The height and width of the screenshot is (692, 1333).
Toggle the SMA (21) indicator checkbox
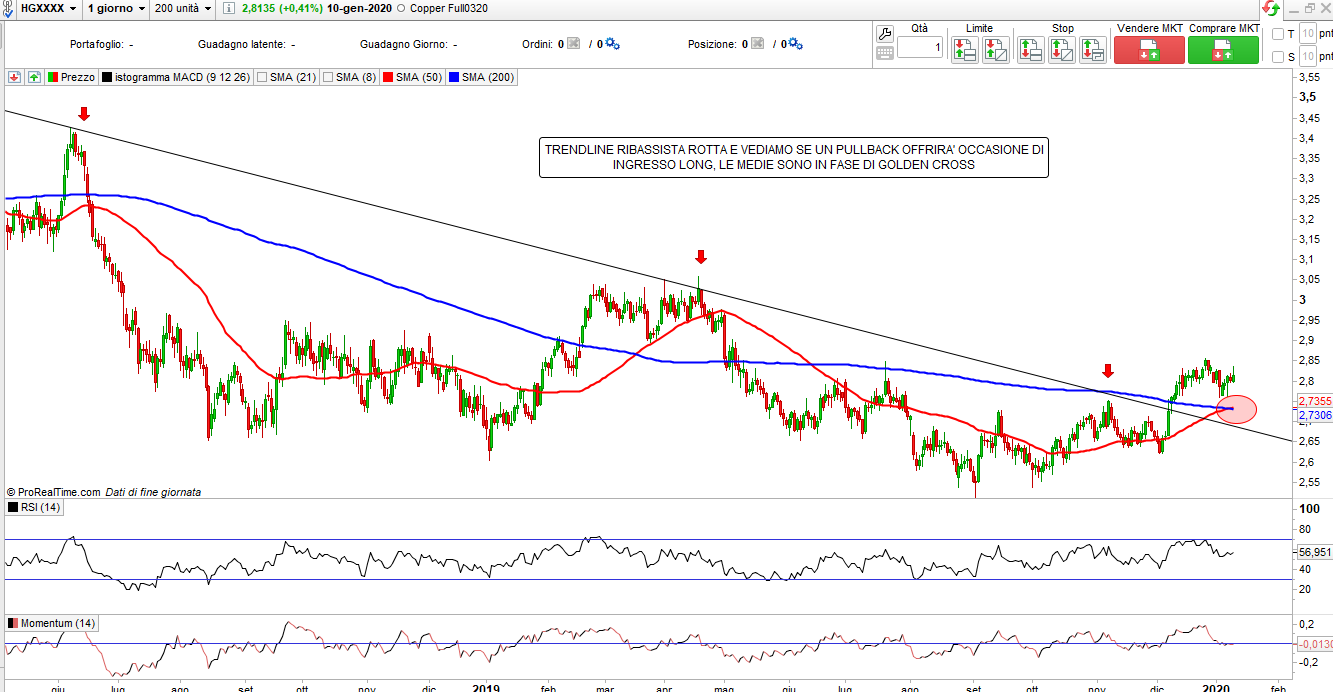coord(262,77)
